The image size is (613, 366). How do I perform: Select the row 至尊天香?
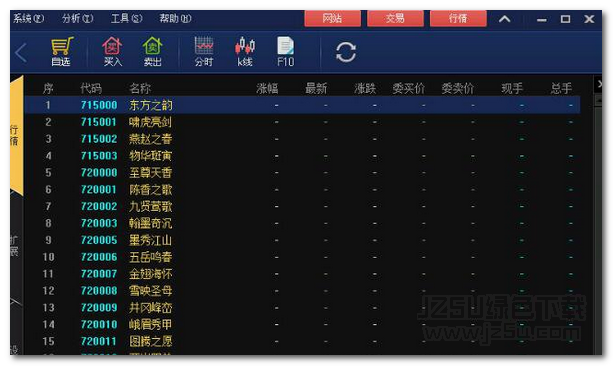point(302,172)
